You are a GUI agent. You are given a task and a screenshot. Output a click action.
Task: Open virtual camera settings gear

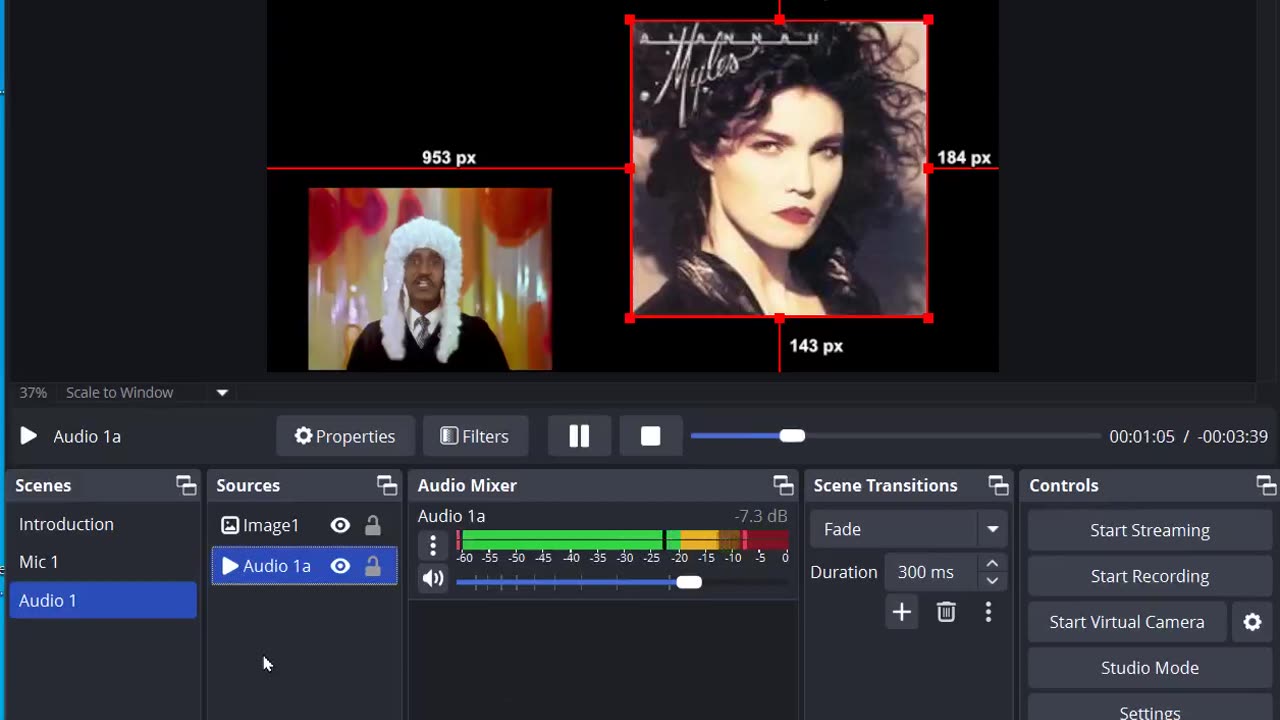pyautogui.click(x=1252, y=622)
